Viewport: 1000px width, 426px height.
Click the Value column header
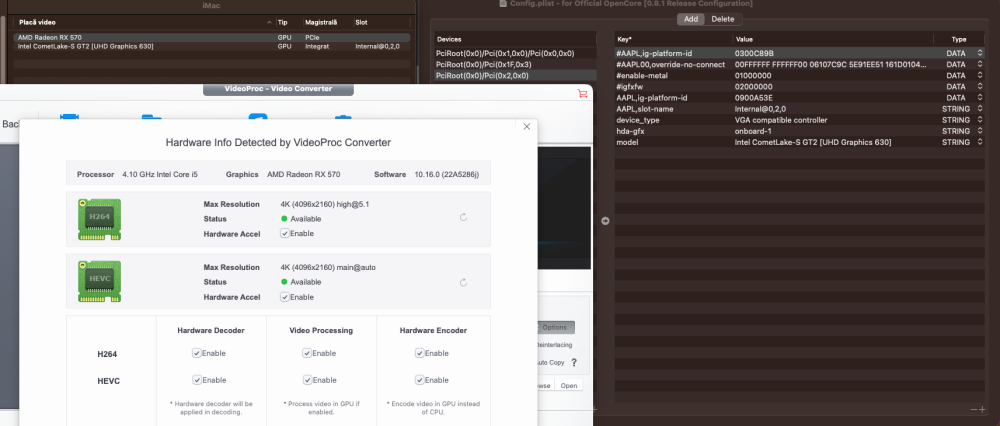click(x=744, y=40)
